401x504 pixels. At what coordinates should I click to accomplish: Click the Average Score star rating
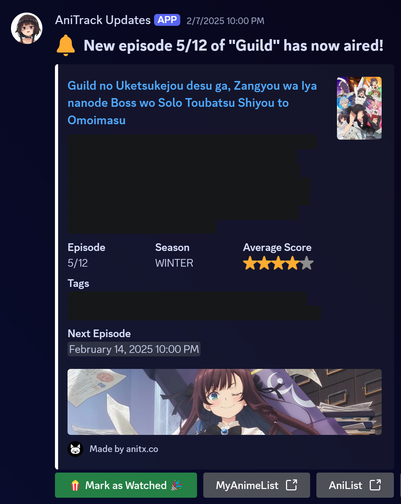point(278,263)
